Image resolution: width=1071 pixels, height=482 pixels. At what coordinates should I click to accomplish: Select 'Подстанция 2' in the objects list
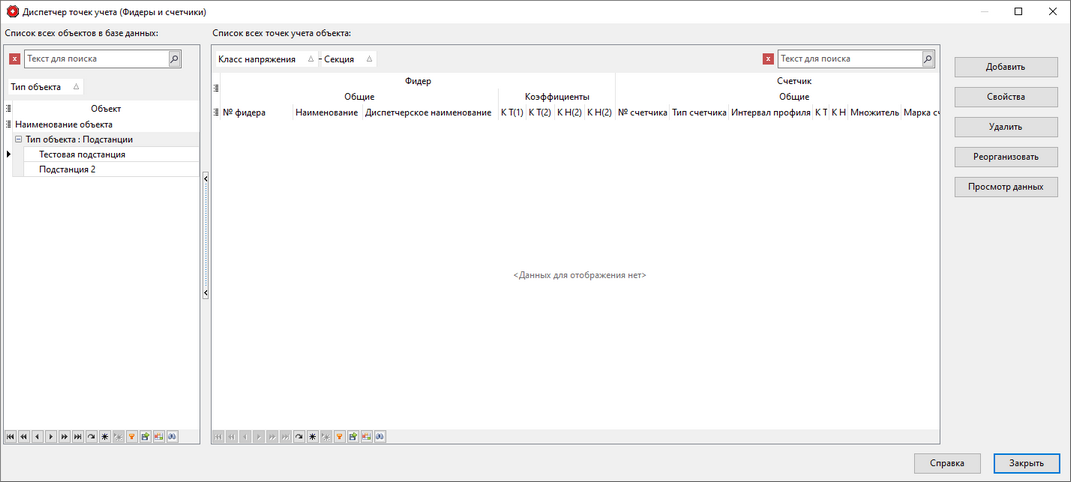[x=111, y=169]
